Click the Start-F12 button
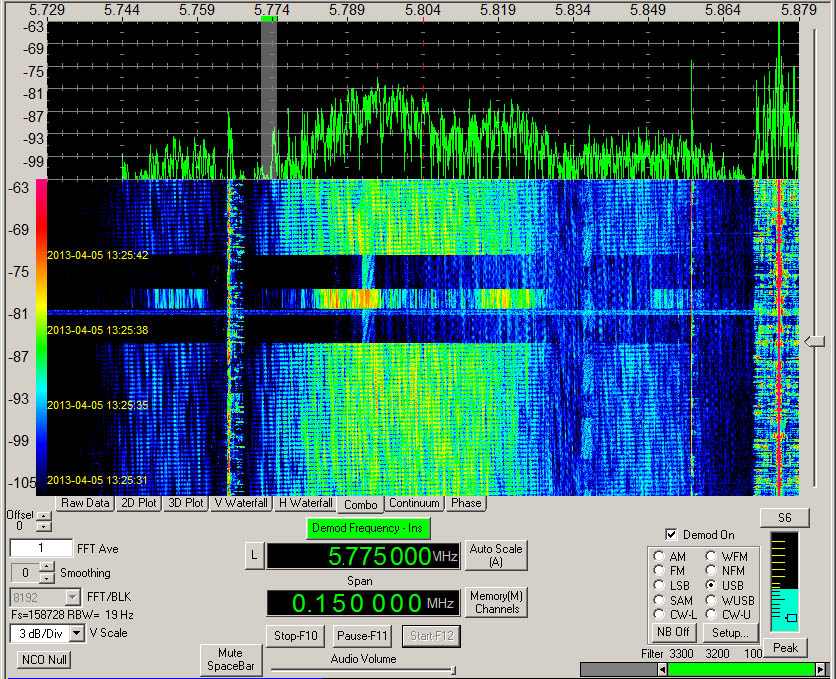This screenshot has width=836, height=679. point(431,636)
